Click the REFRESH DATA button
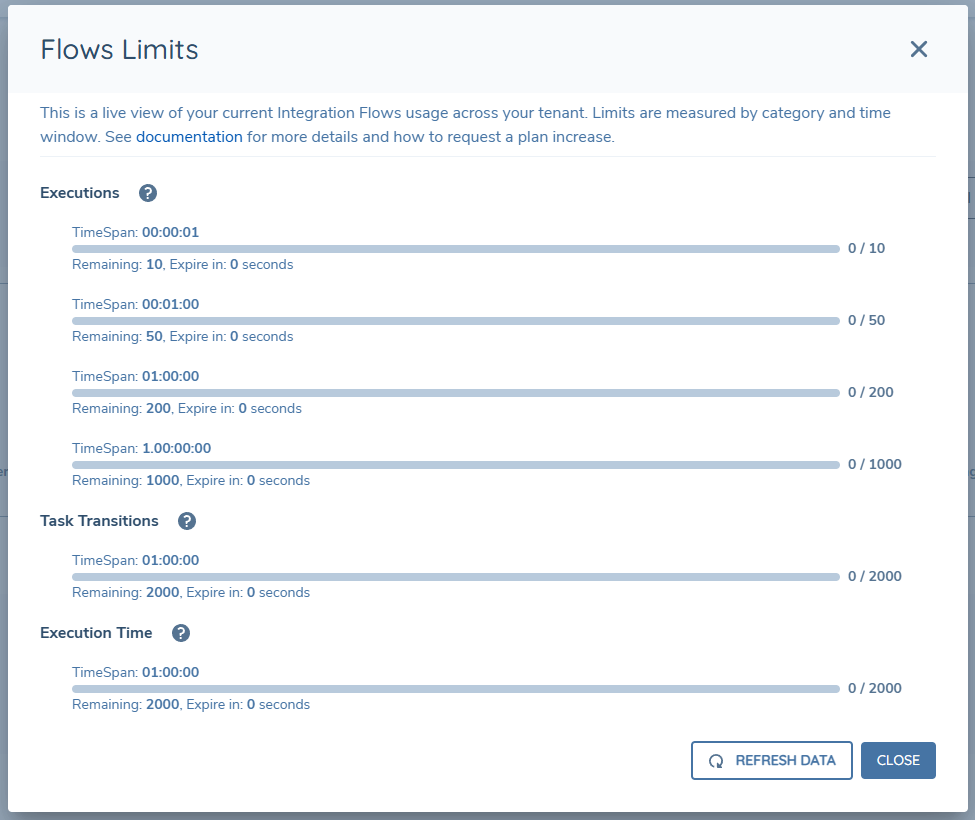Image resolution: width=975 pixels, height=820 pixels. point(771,760)
